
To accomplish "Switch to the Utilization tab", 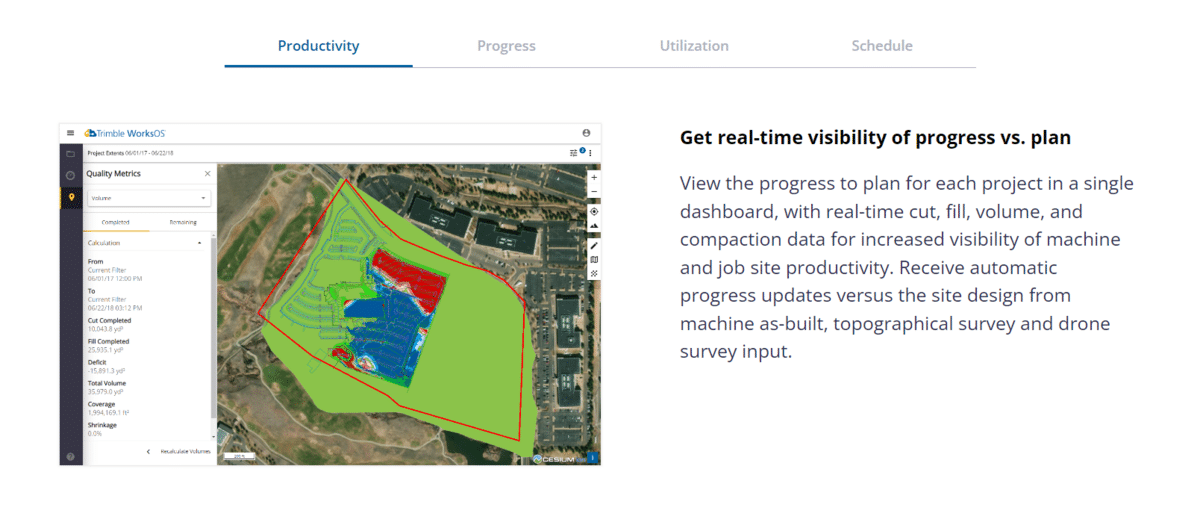I will [x=694, y=46].
